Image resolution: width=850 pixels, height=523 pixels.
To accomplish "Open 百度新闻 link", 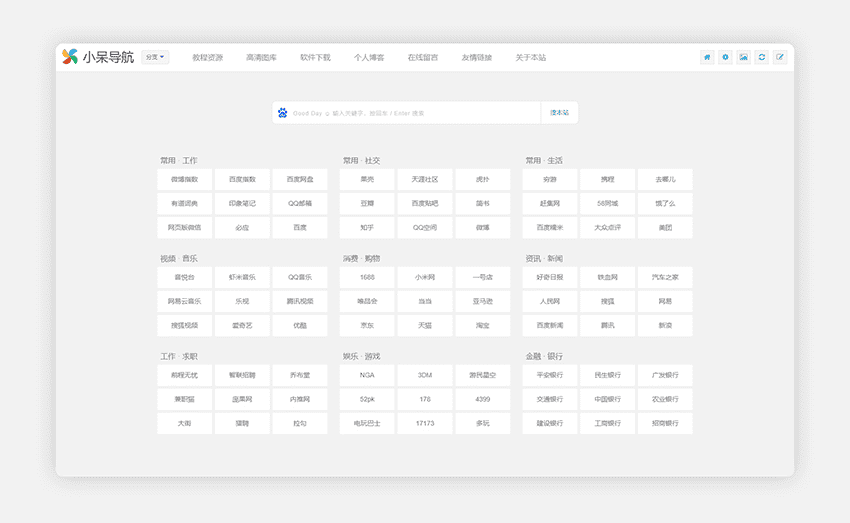I will [x=550, y=326].
